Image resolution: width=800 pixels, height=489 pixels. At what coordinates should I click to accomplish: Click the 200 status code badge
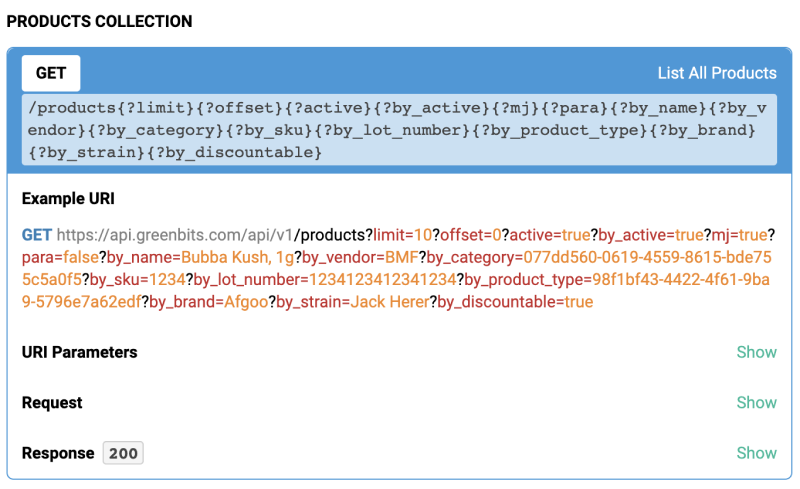click(123, 453)
